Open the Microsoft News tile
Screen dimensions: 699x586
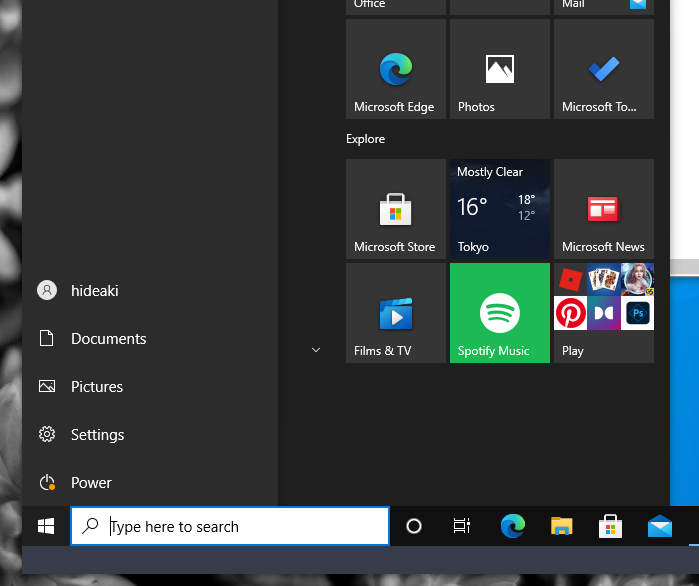click(x=603, y=209)
